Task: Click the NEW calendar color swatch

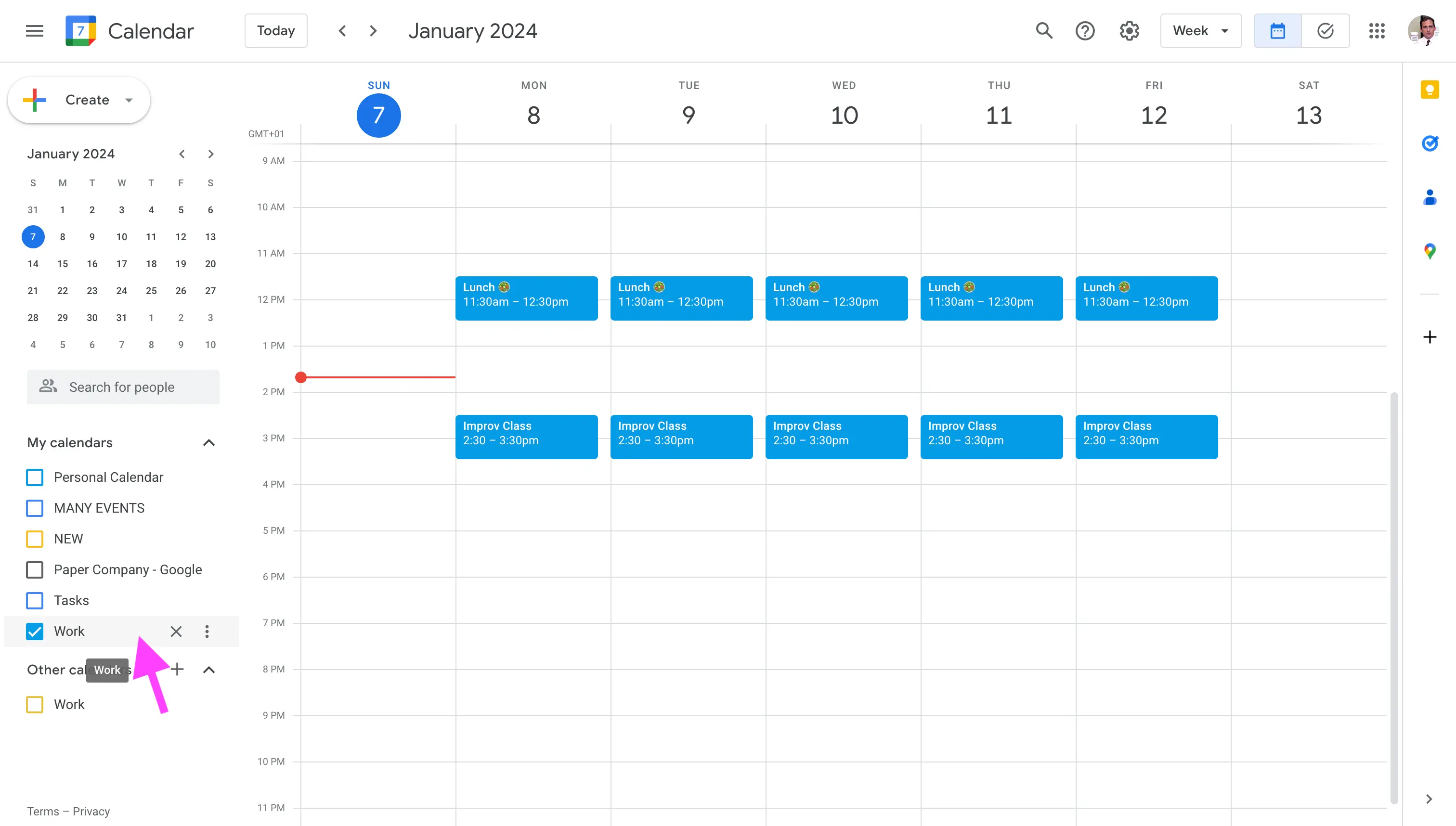Action: [x=36, y=539]
